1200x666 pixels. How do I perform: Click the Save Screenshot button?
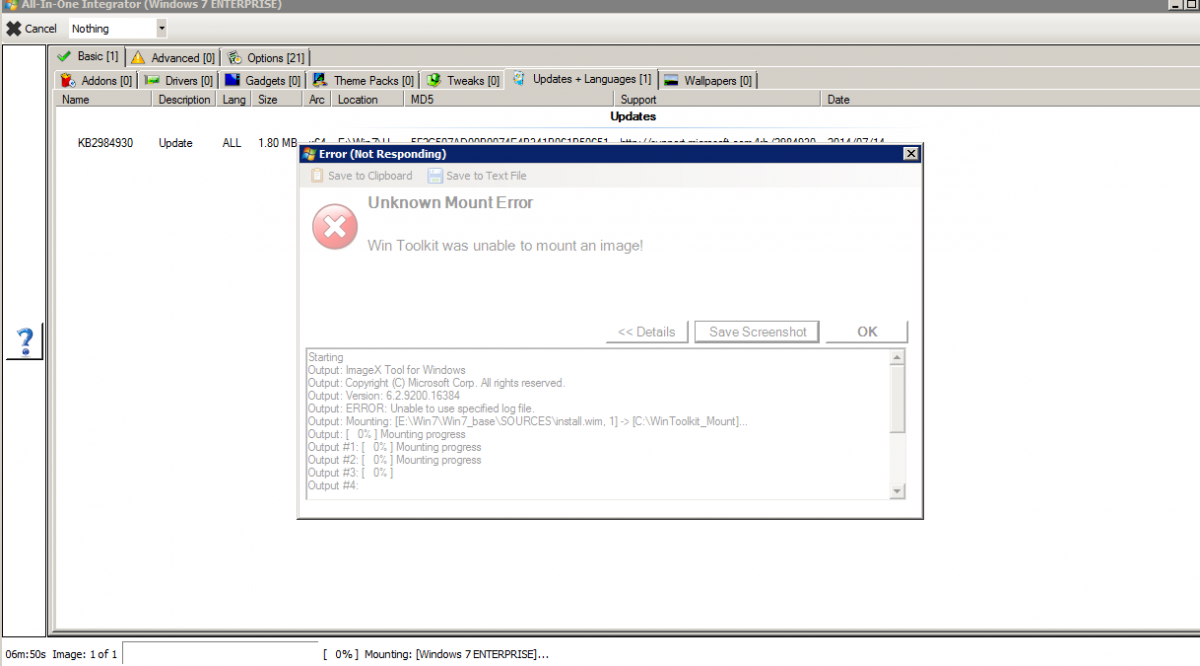click(x=758, y=332)
